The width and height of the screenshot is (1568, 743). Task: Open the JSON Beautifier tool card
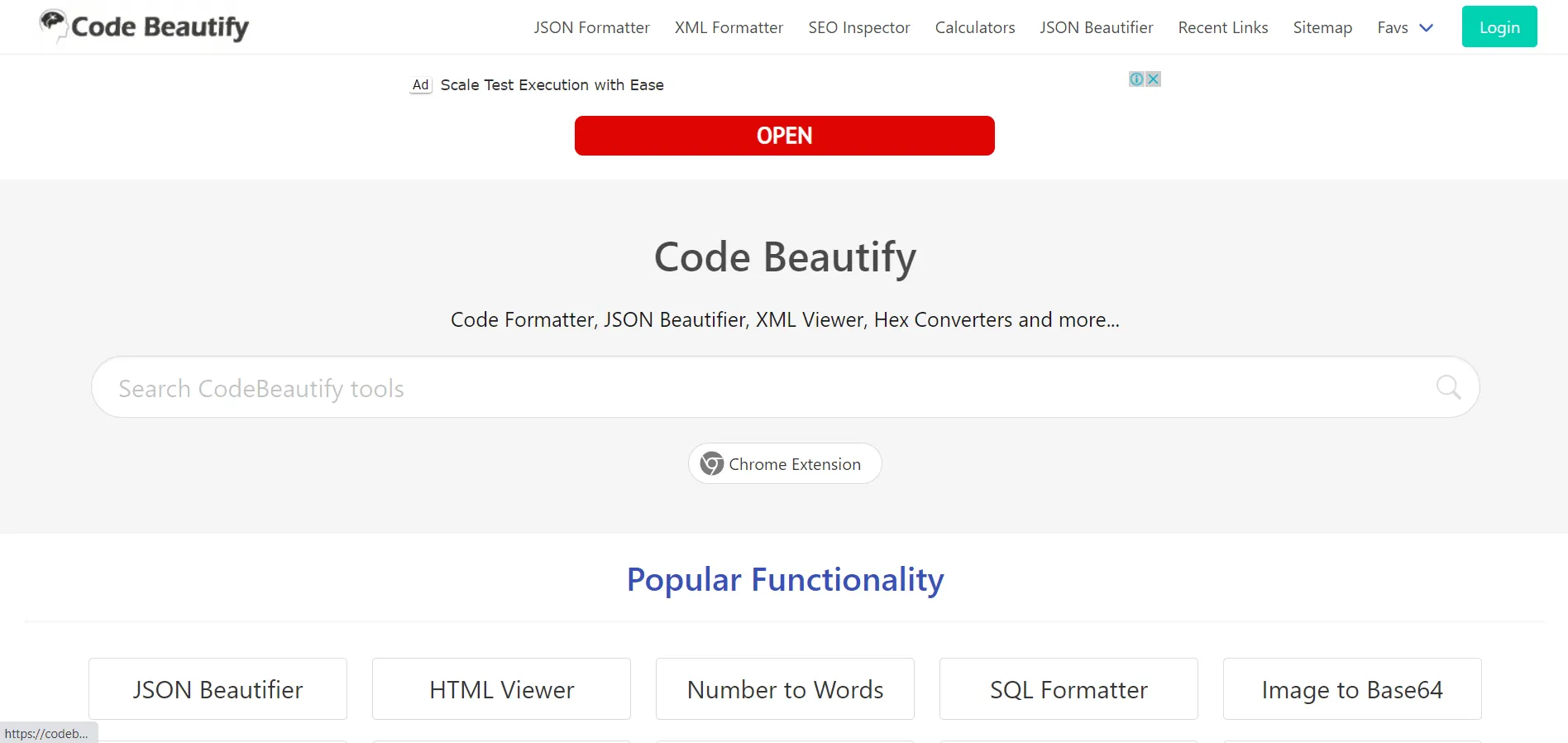tap(218, 688)
